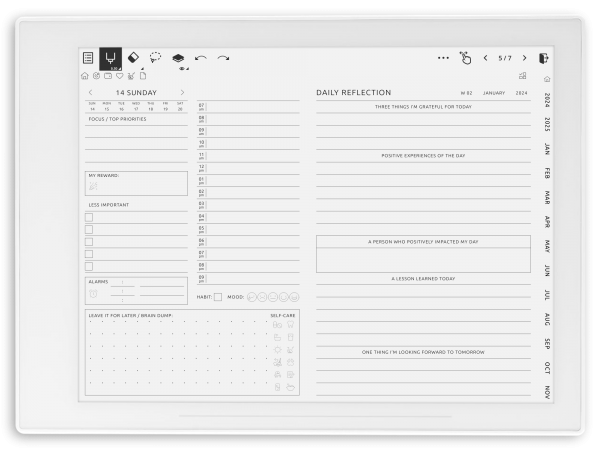Open the JUN month tab
Viewport: 600px width, 450px height.
pos(547,271)
